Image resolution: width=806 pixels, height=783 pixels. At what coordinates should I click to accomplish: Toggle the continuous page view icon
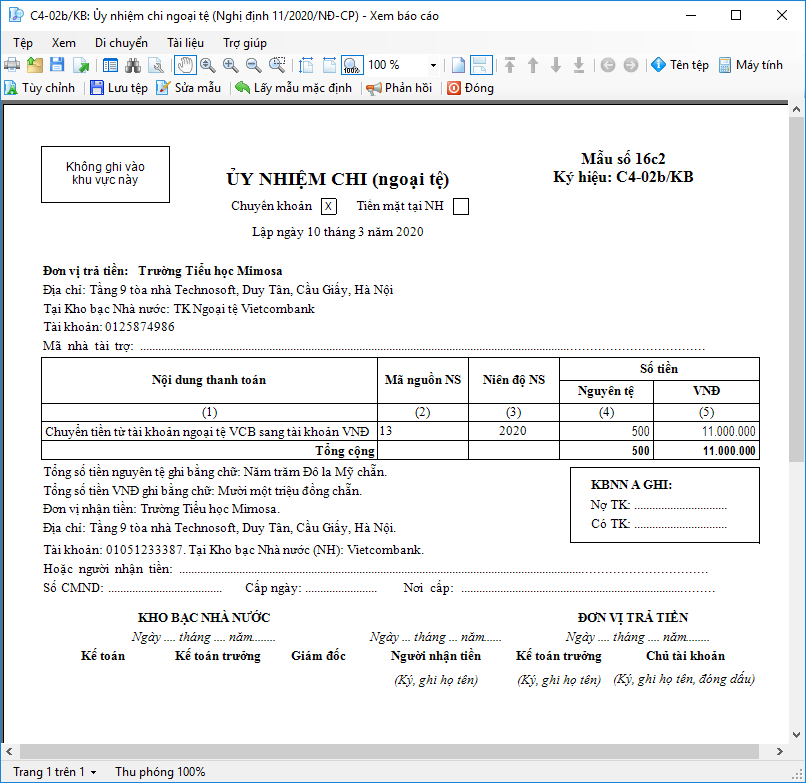point(481,65)
